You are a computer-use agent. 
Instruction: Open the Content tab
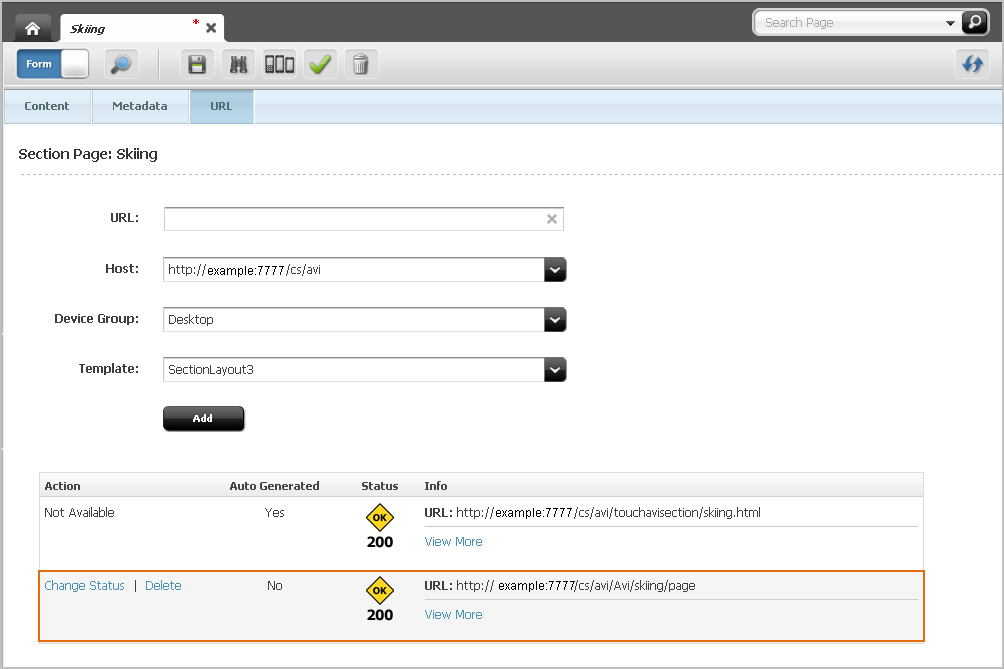pos(47,106)
